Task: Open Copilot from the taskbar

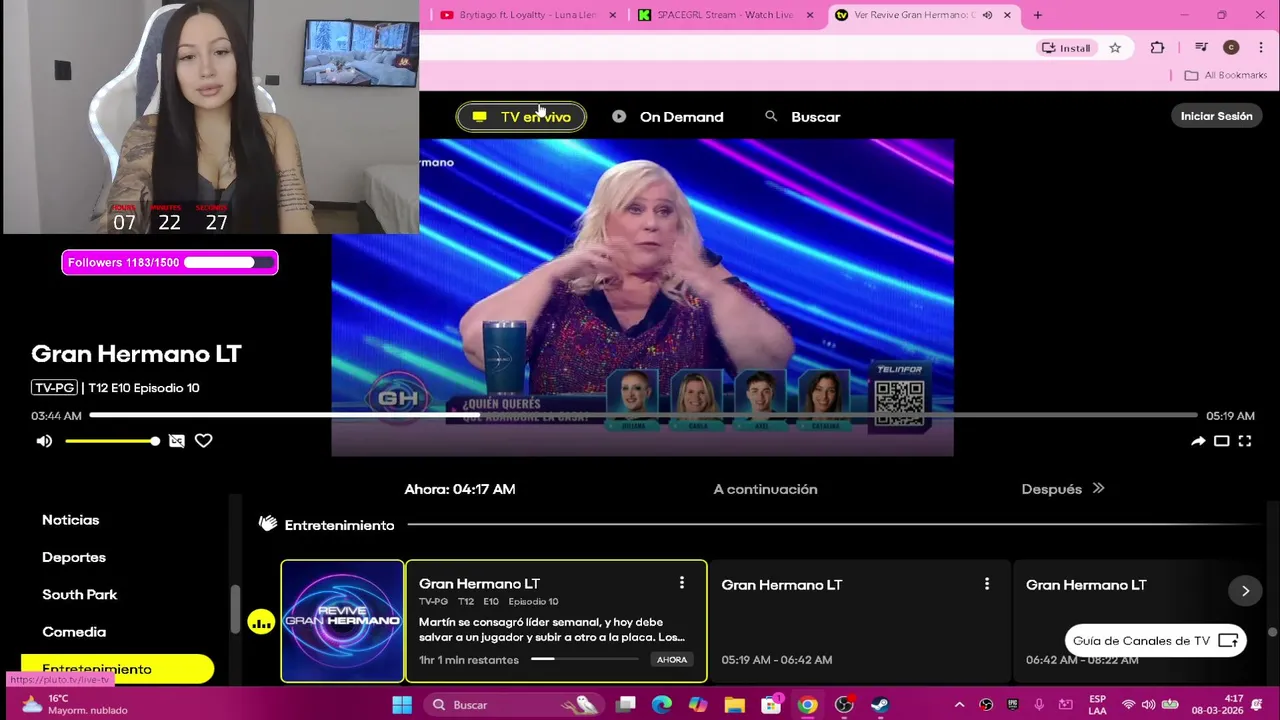Action: tap(698, 705)
